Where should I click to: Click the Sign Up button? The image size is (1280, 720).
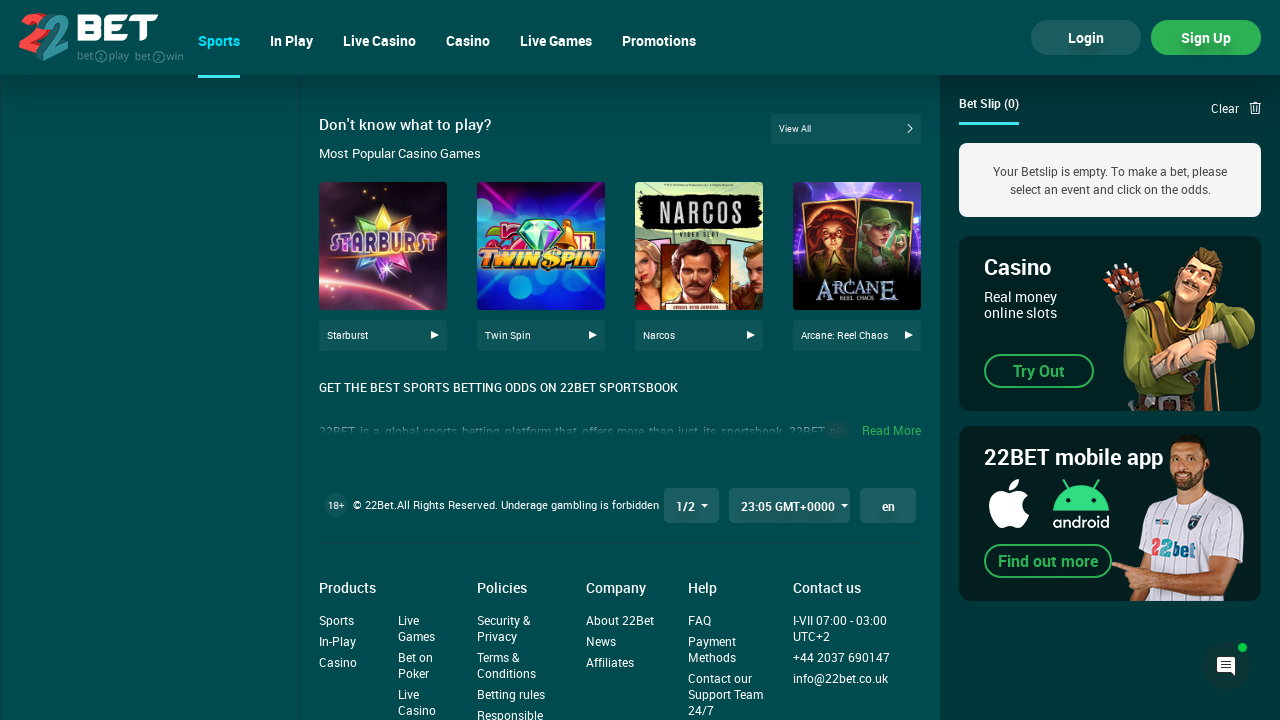(x=1206, y=38)
